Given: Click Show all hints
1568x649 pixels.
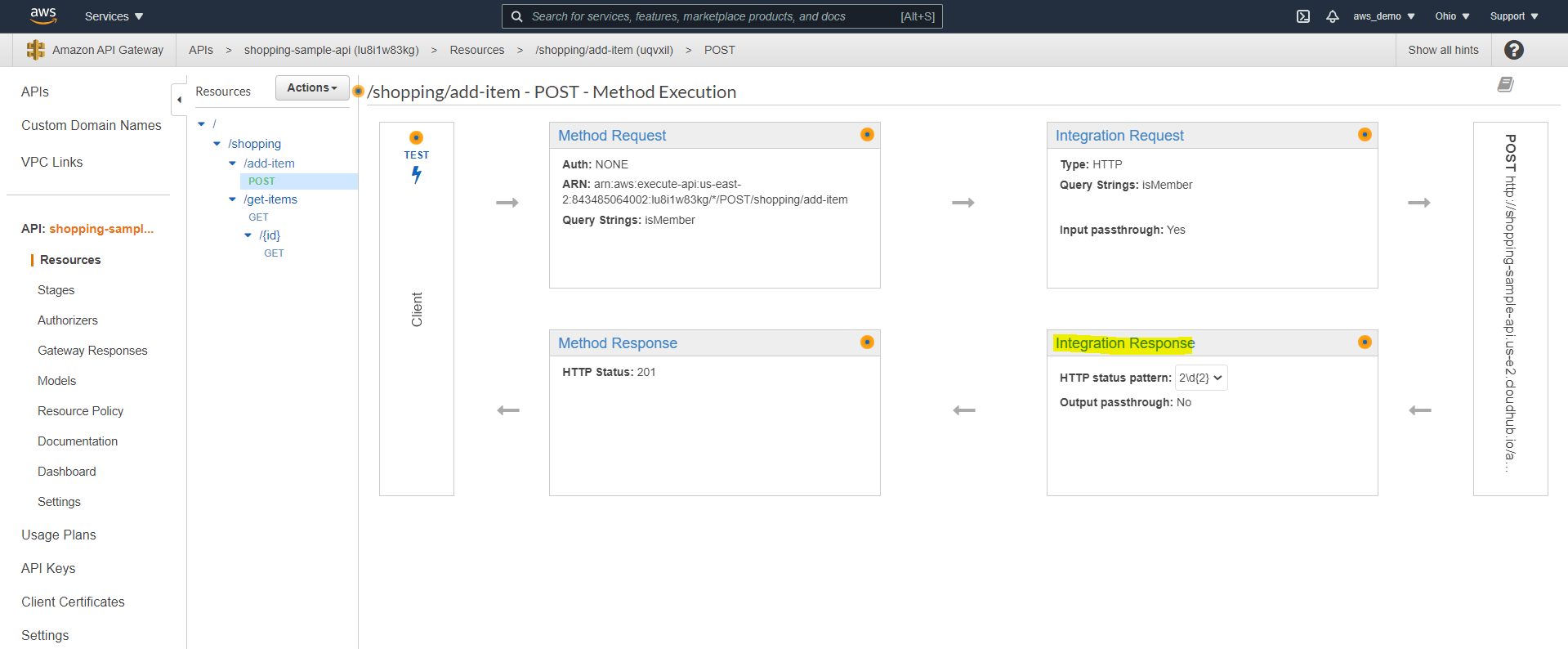Looking at the screenshot, I should click(1443, 50).
